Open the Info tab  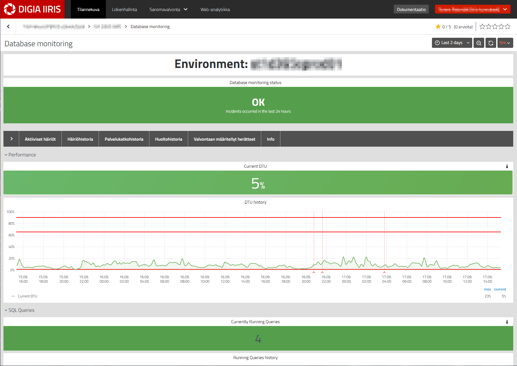coord(271,139)
